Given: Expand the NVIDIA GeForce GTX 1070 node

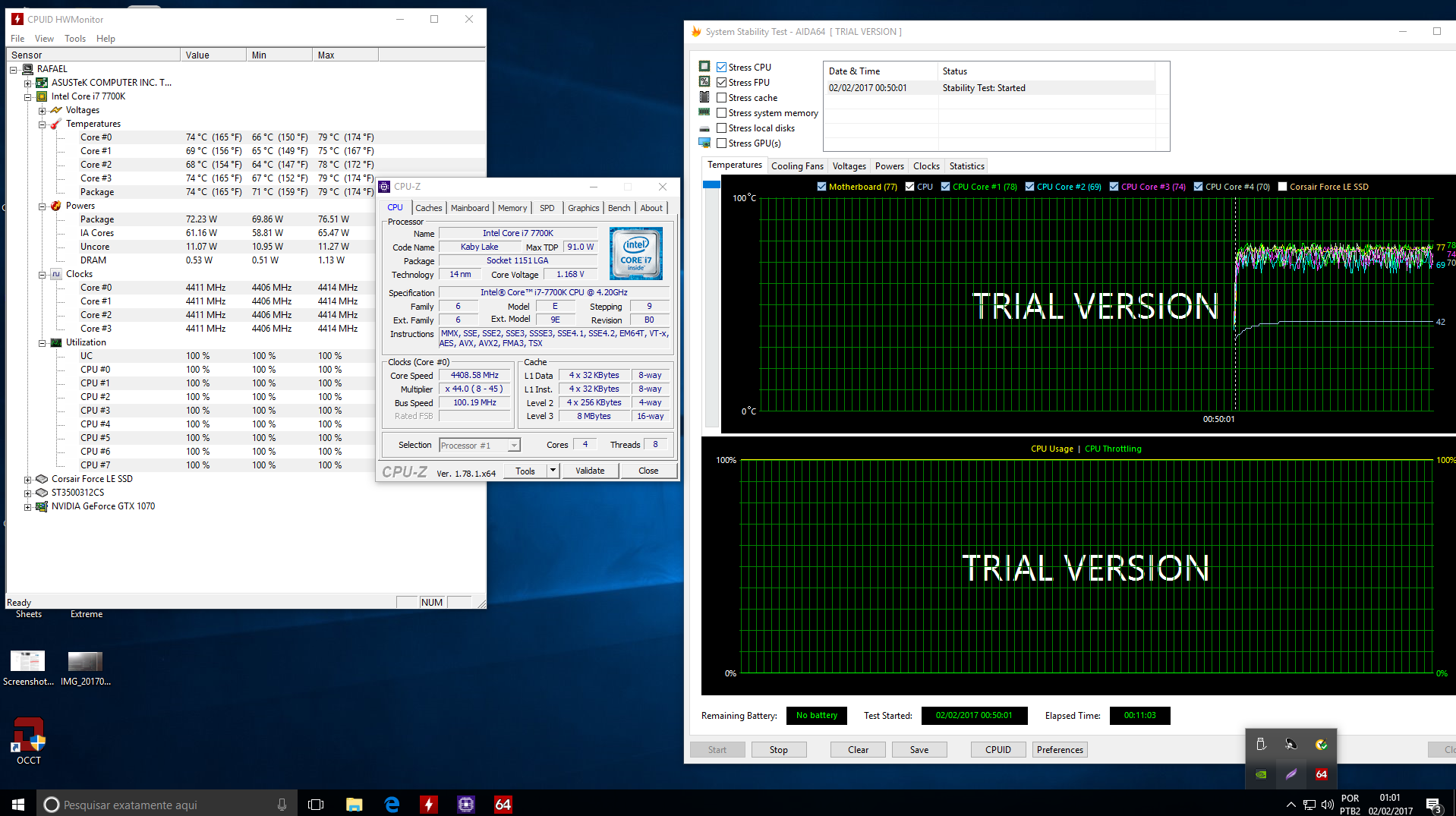Looking at the screenshot, I should tap(27, 507).
